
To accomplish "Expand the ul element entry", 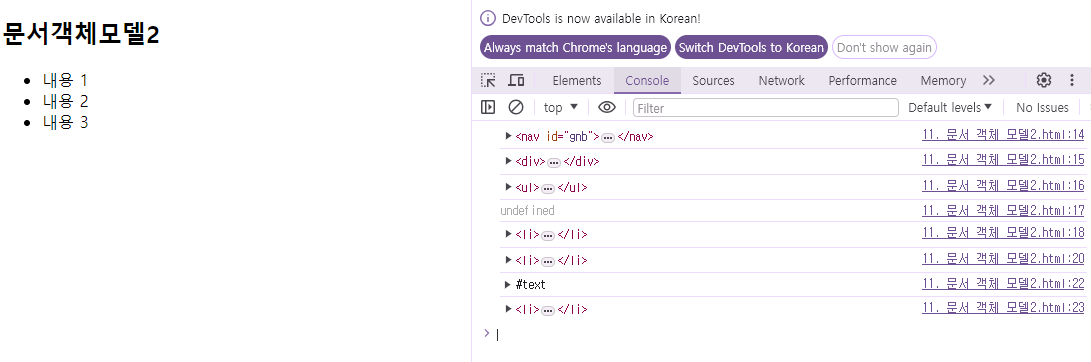I will tap(509, 187).
